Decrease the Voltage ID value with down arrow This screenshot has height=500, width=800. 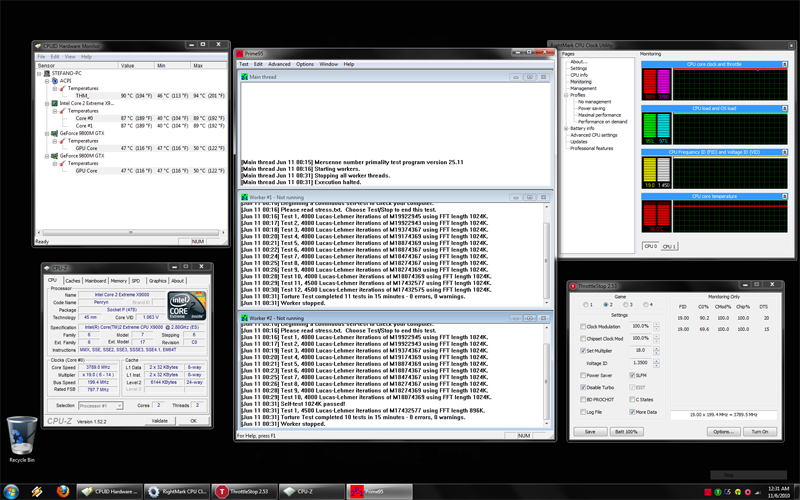coord(656,366)
